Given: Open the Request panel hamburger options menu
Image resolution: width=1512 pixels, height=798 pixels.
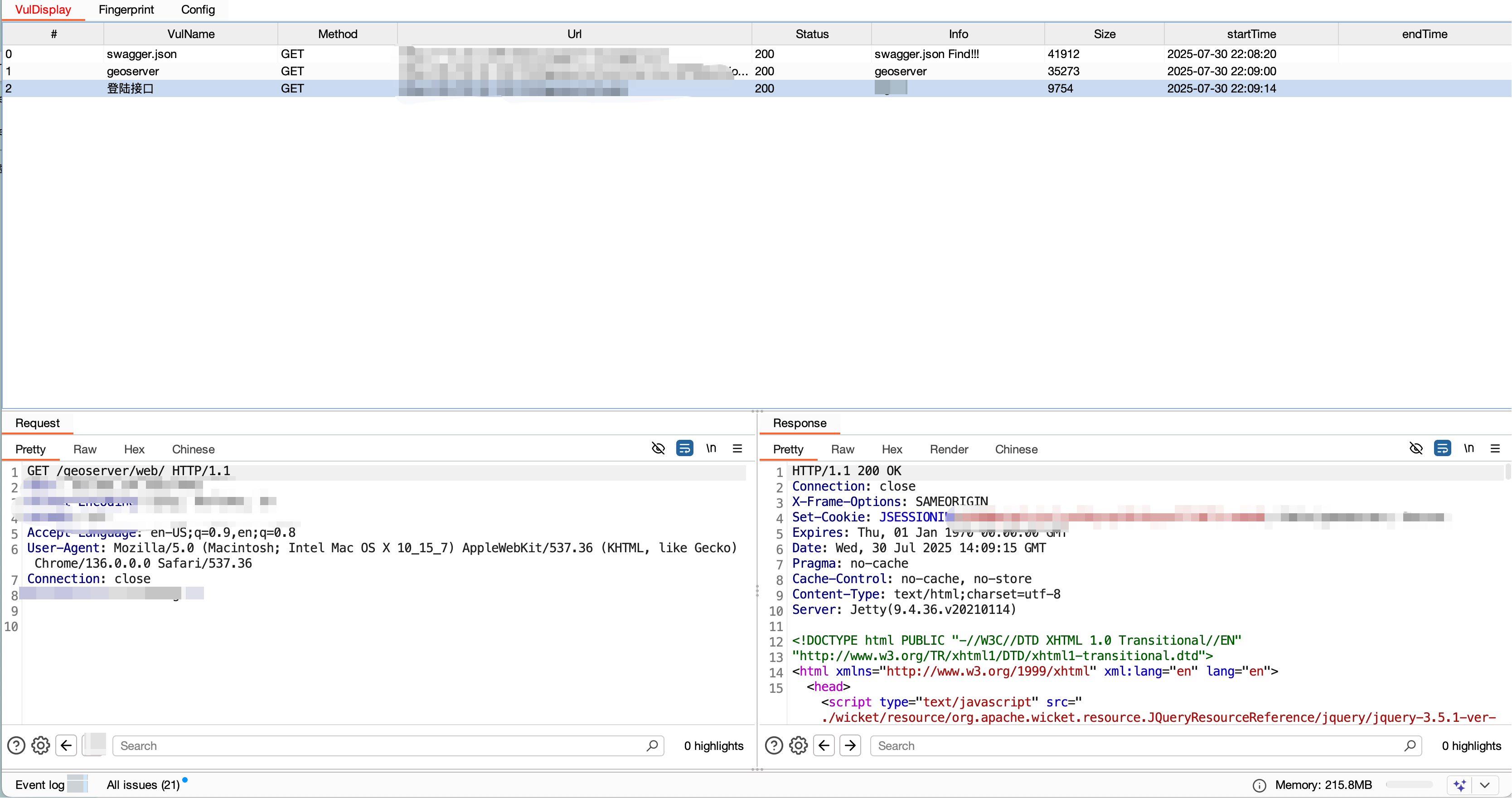Looking at the screenshot, I should (x=737, y=448).
